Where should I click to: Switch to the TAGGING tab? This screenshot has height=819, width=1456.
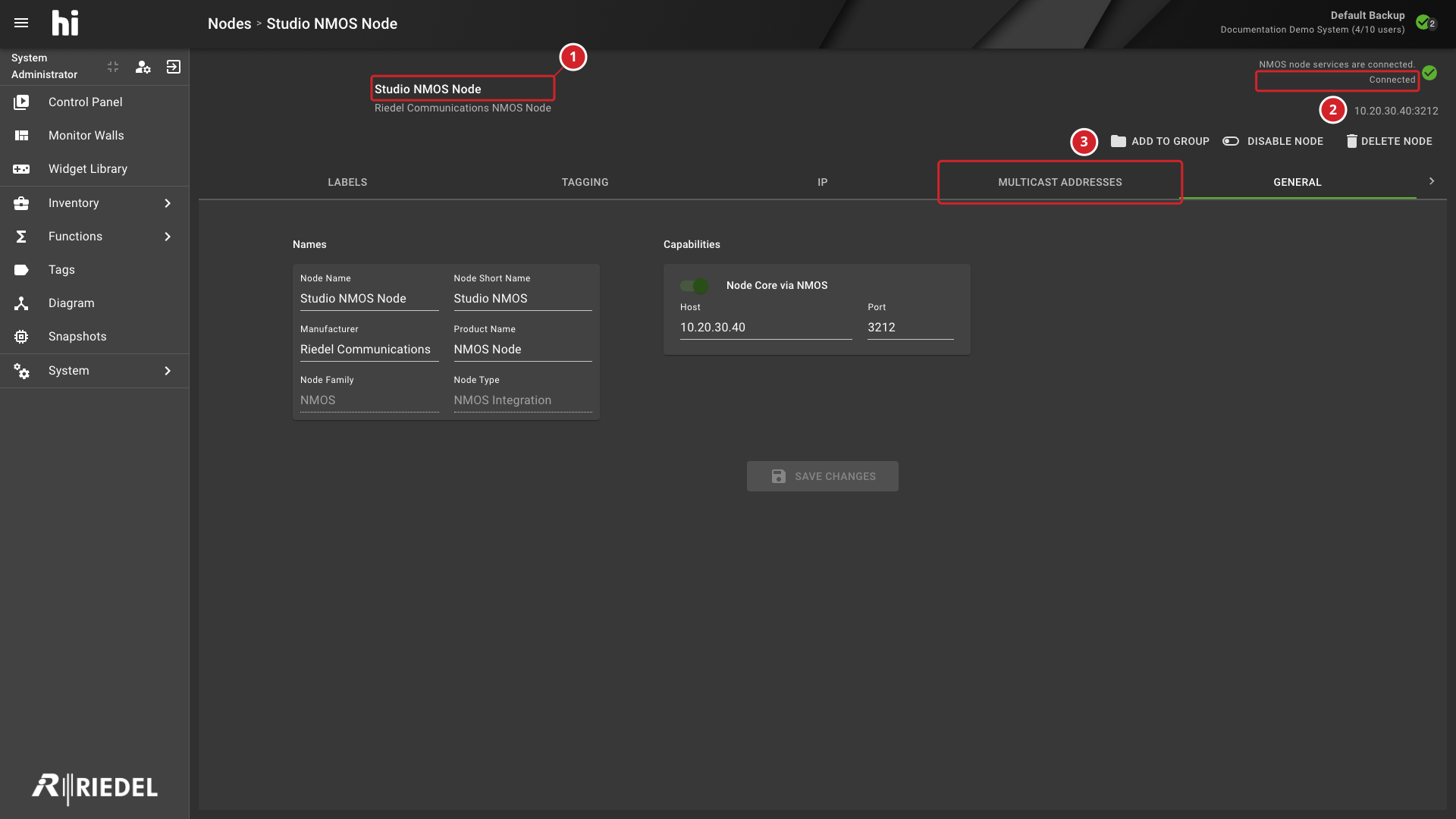(x=585, y=182)
